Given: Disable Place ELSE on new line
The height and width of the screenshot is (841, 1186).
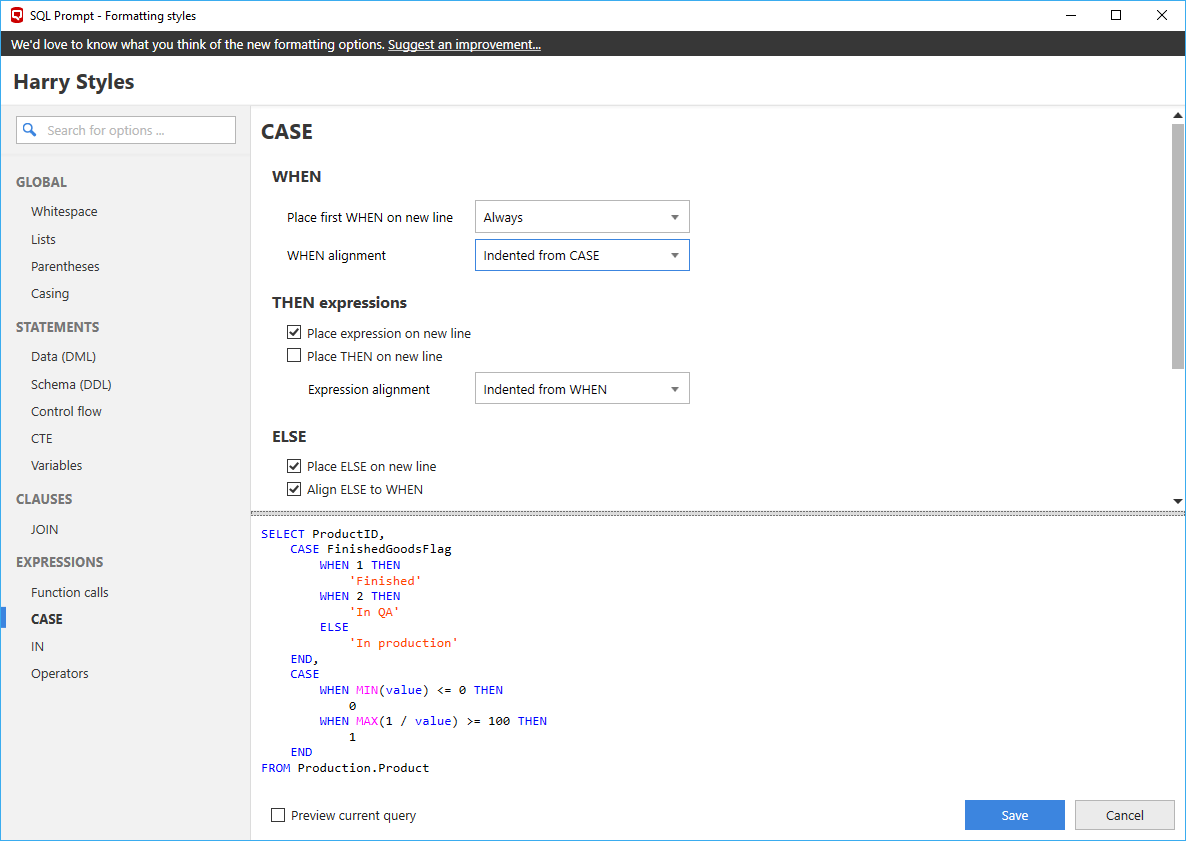Looking at the screenshot, I should 294,465.
